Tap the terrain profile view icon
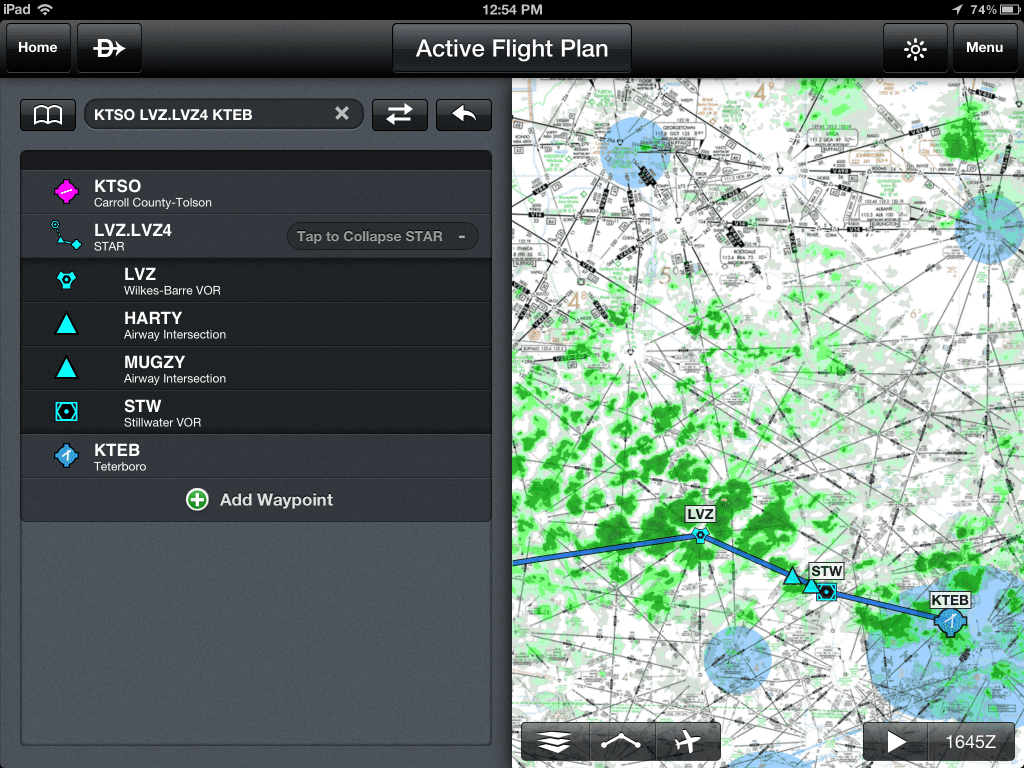This screenshot has width=1024, height=768. tap(621, 741)
